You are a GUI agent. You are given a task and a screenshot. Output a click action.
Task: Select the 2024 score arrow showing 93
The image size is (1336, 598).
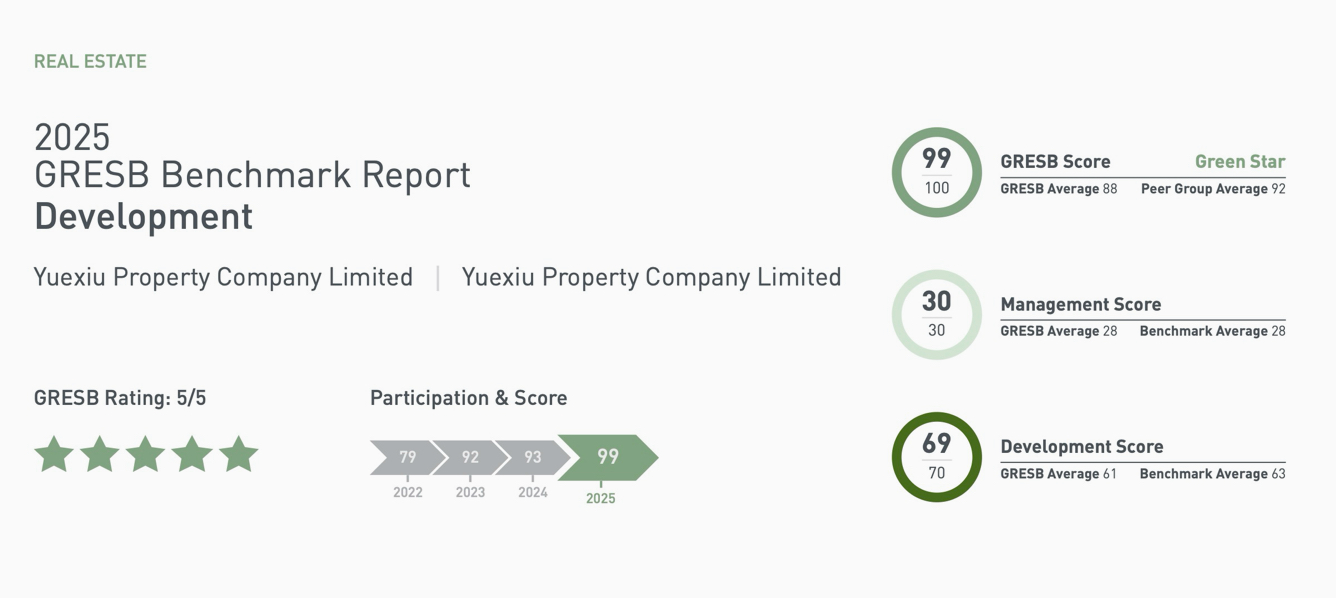[532, 457]
